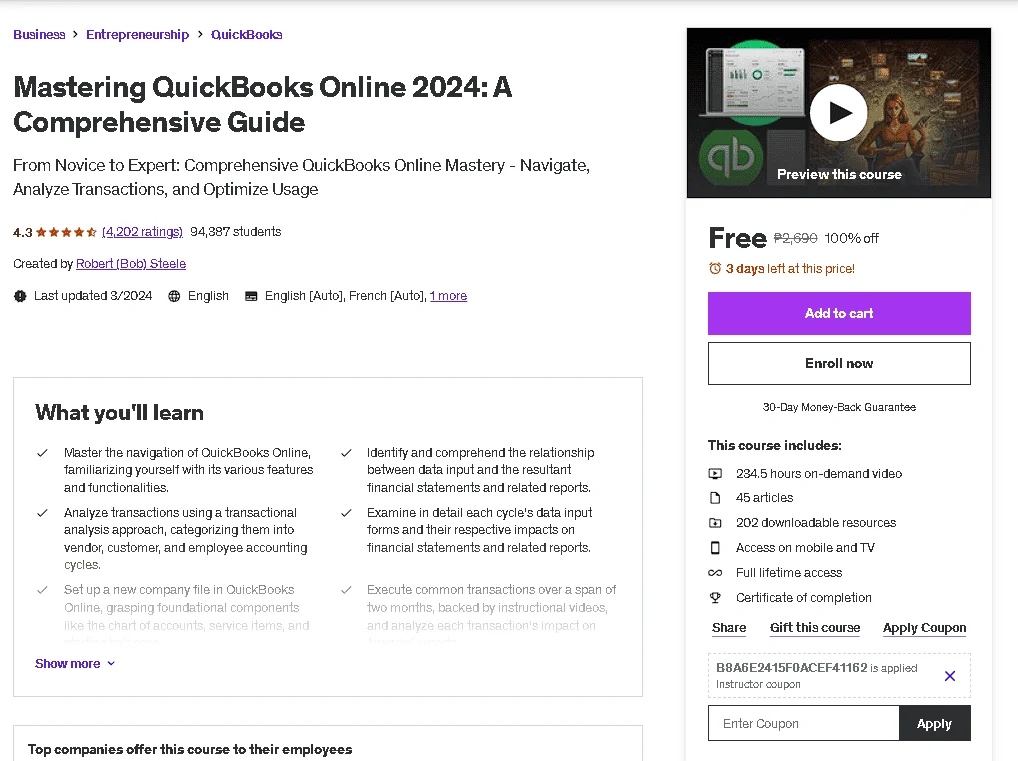Click the struck-through ₱2,690 price
Viewport: 1018px width, 761px height.
click(x=795, y=238)
